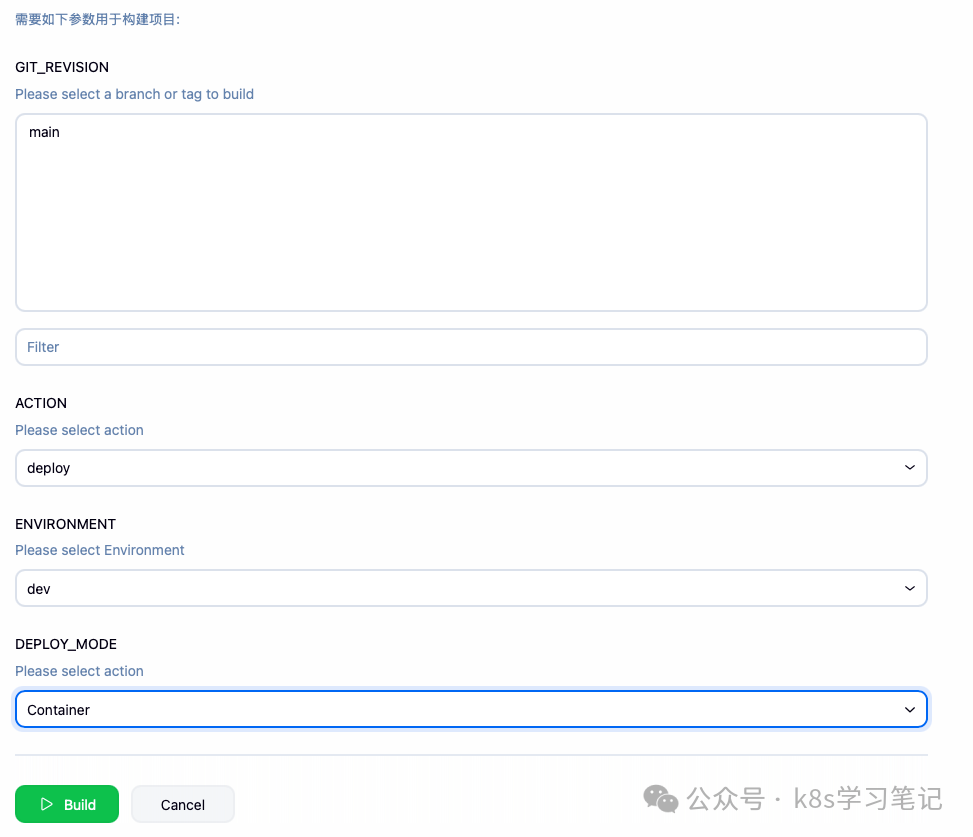Click the DEPLOY_MODE parameter label

(65, 644)
